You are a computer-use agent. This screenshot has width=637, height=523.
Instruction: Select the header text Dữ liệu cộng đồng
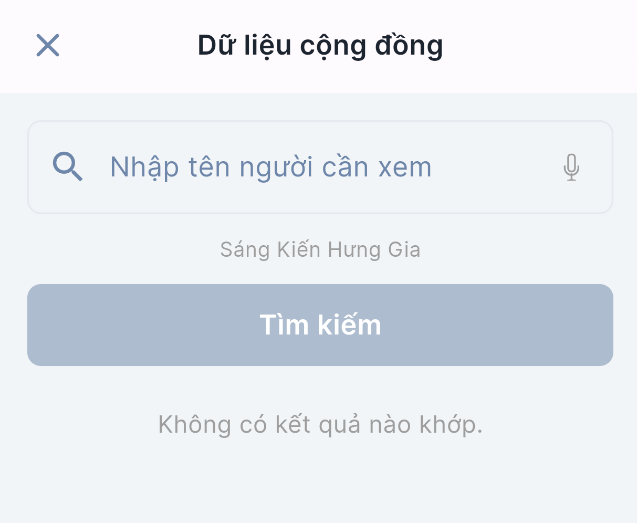point(320,45)
